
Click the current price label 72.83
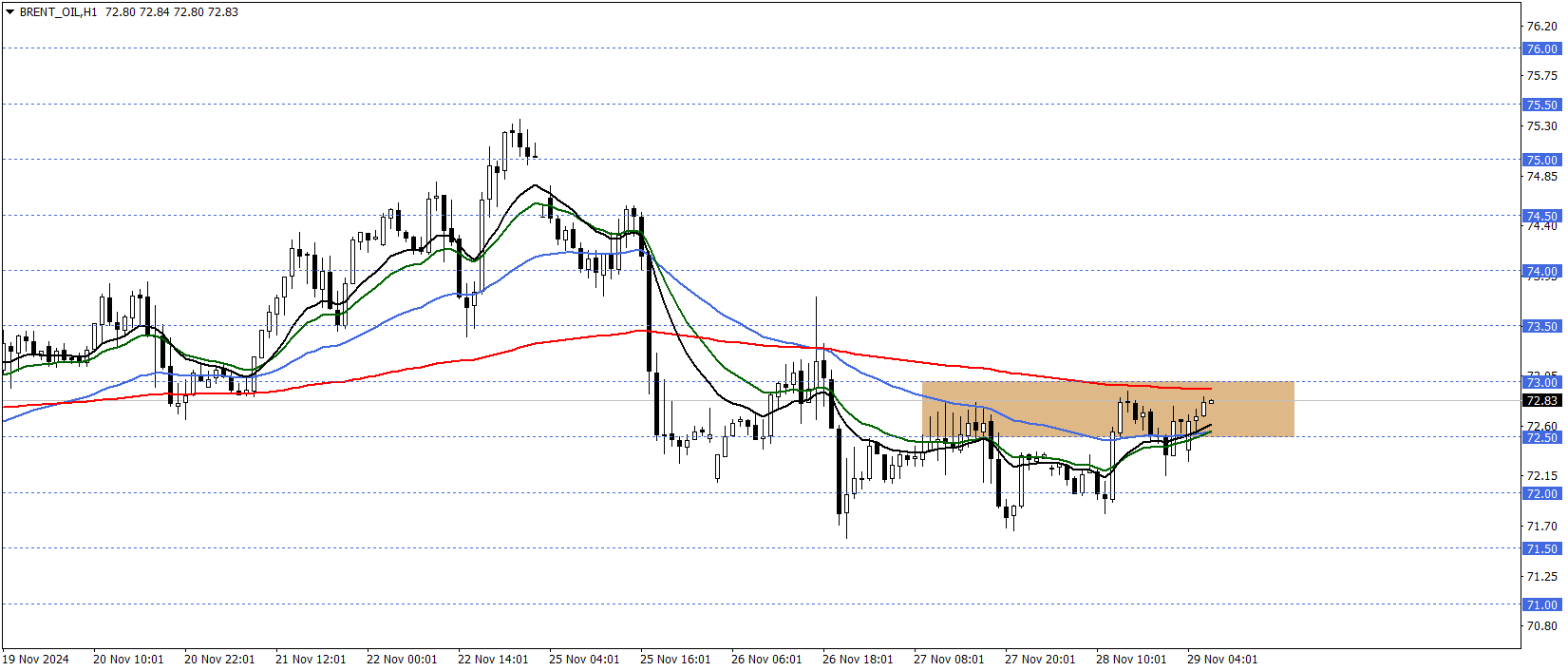point(1541,401)
